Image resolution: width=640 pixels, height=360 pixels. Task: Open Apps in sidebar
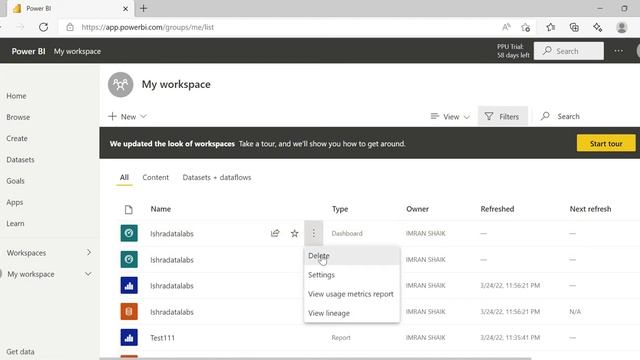pos(15,202)
